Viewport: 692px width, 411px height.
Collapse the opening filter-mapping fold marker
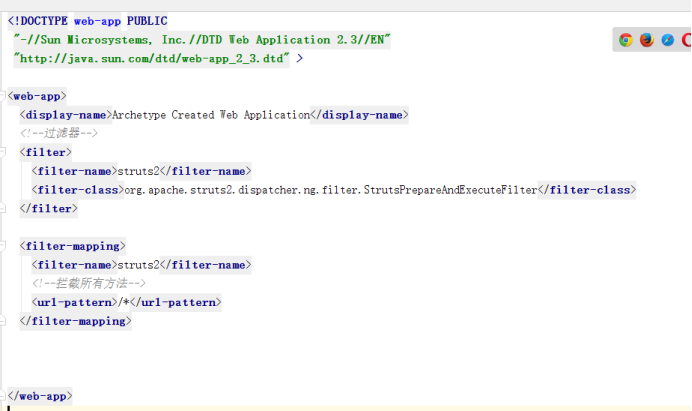(x=2, y=246)
